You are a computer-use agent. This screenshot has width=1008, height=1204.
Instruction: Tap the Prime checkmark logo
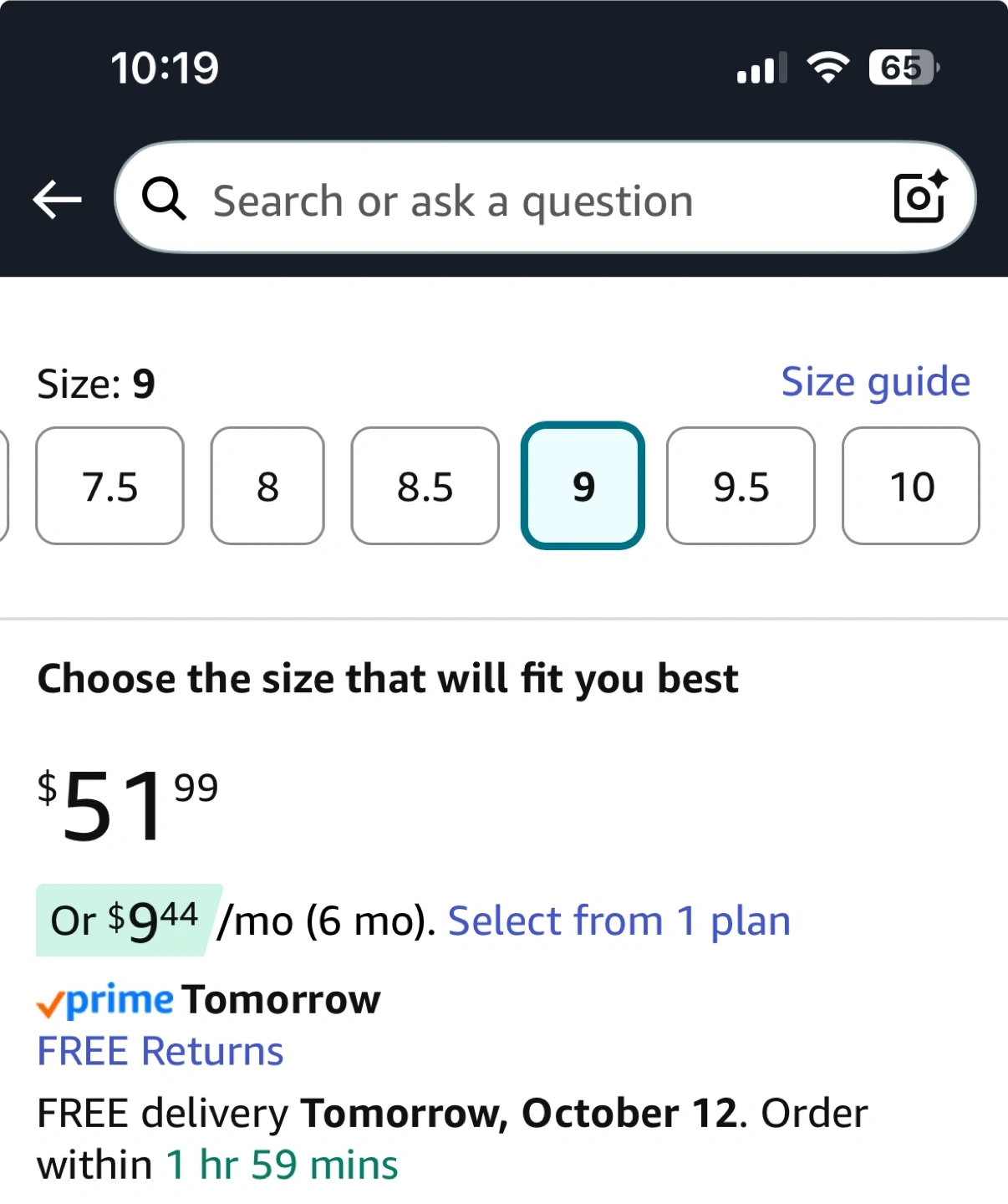105,1000
